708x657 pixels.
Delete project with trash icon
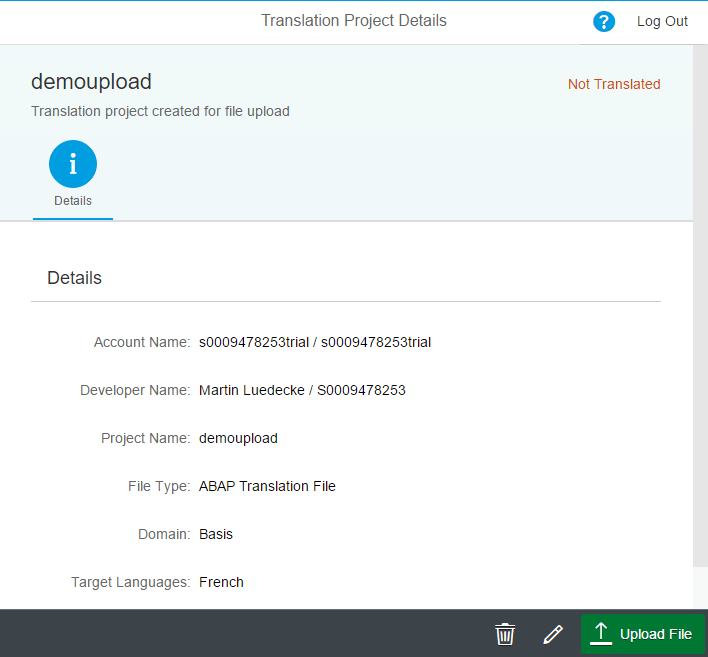505,634
